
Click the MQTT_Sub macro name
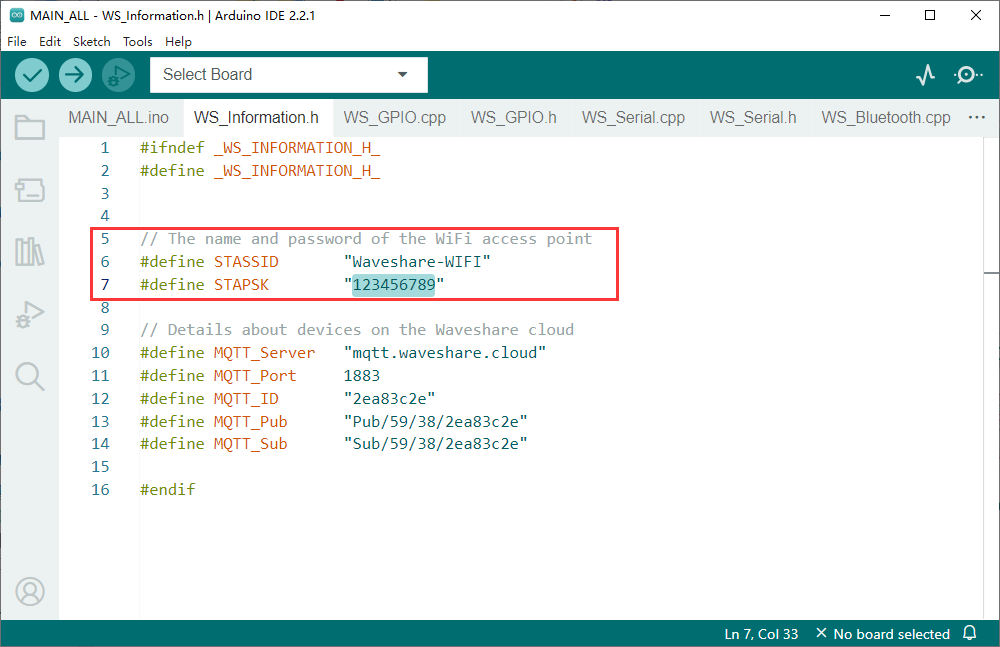point(251,443)
